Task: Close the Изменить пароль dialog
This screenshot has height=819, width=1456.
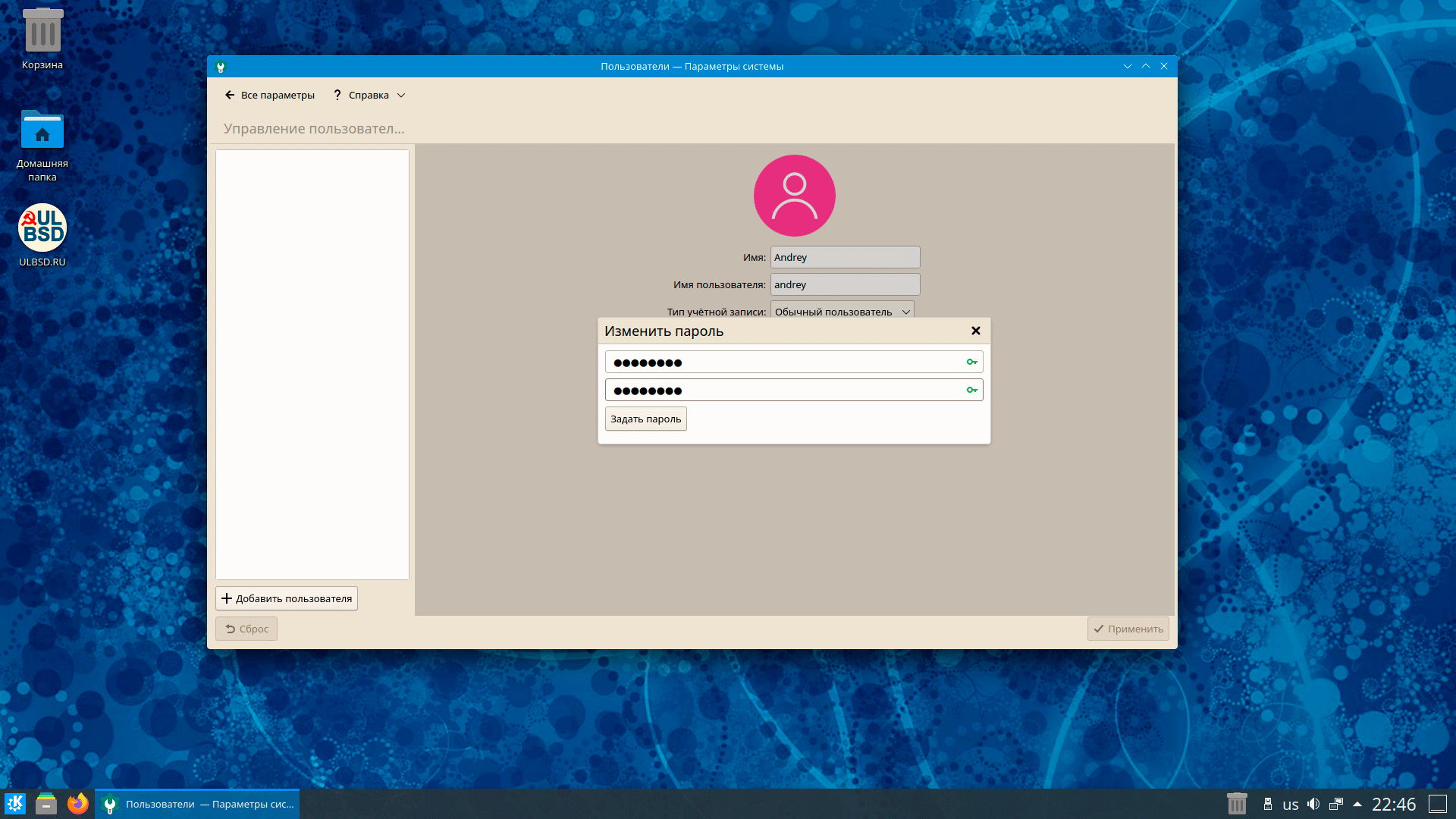Action: pyautogui.click(x=976, y=331)
